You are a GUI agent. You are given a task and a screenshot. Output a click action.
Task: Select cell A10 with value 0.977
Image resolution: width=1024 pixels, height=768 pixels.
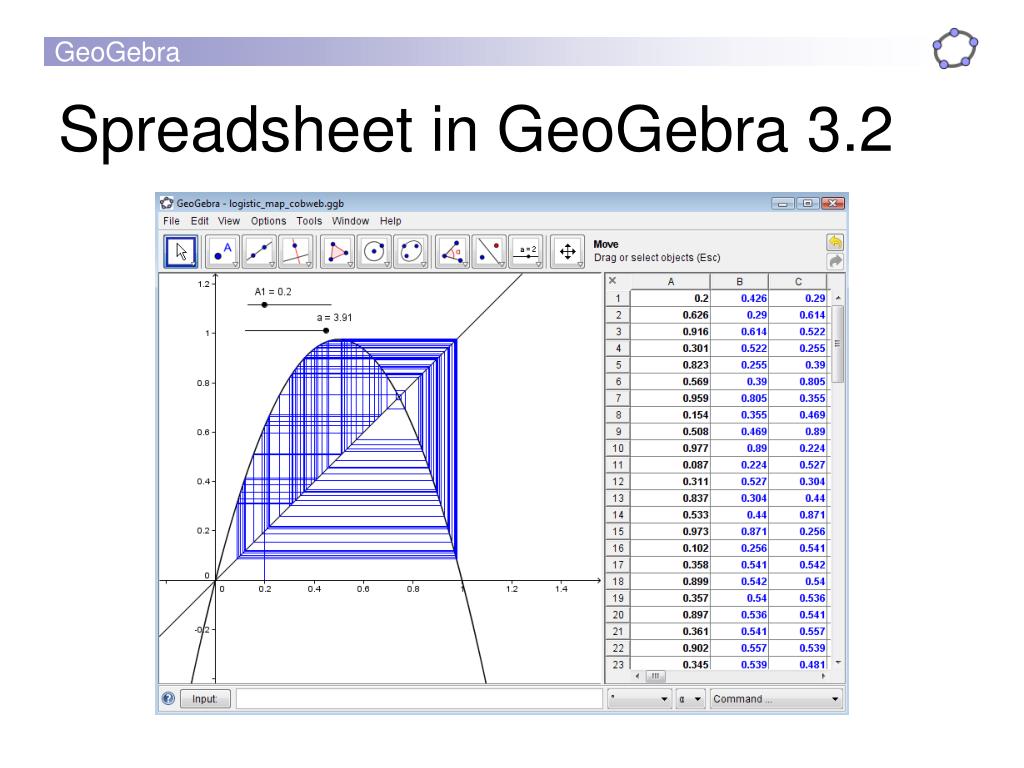[670, 448]
